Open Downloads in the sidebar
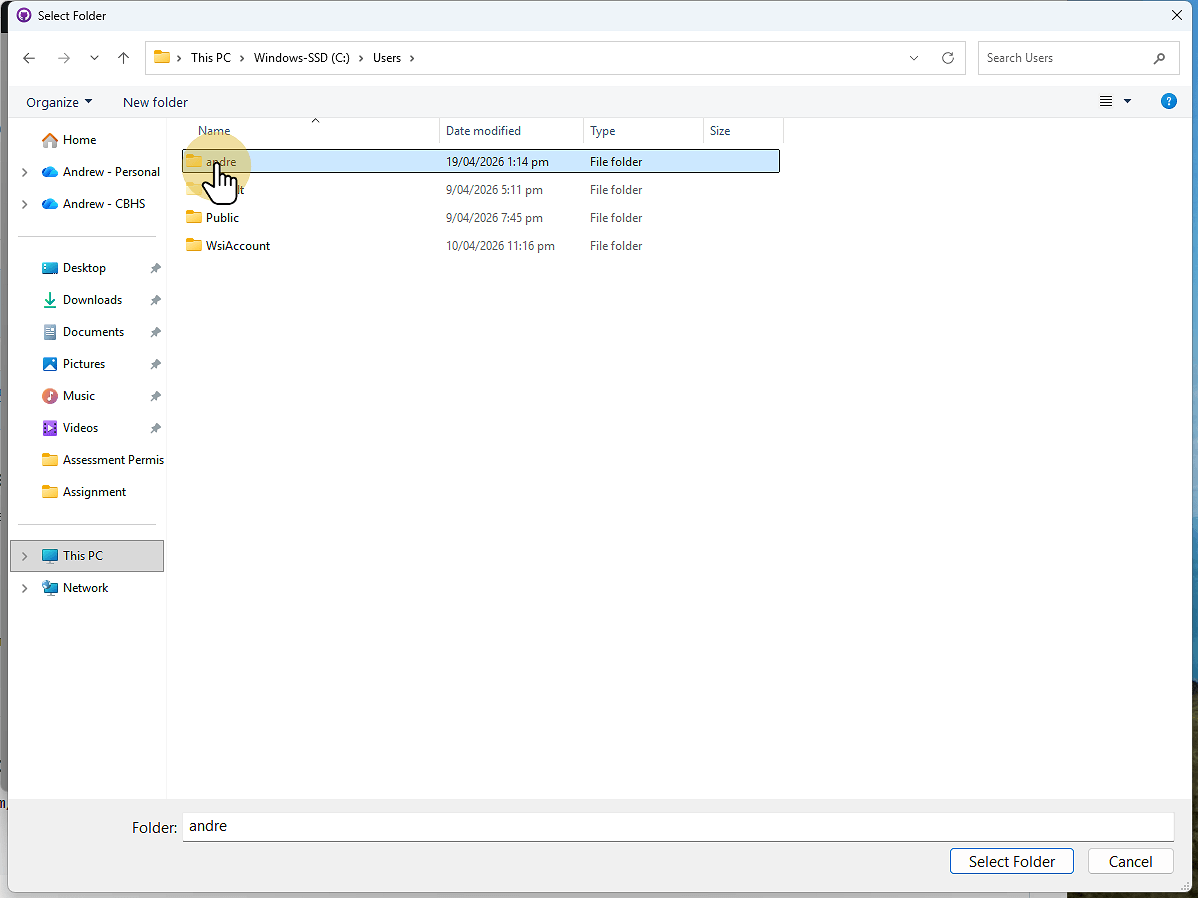1198x898 pixels. (92, 300)
